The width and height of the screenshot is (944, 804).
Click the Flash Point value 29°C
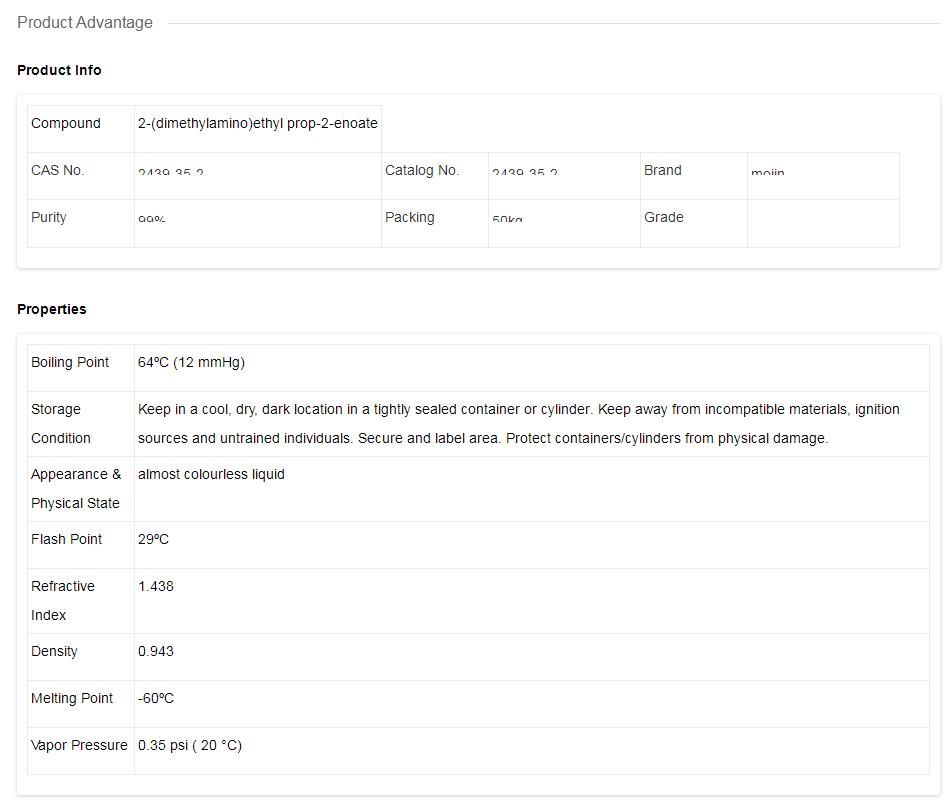(x=153, y=539)
